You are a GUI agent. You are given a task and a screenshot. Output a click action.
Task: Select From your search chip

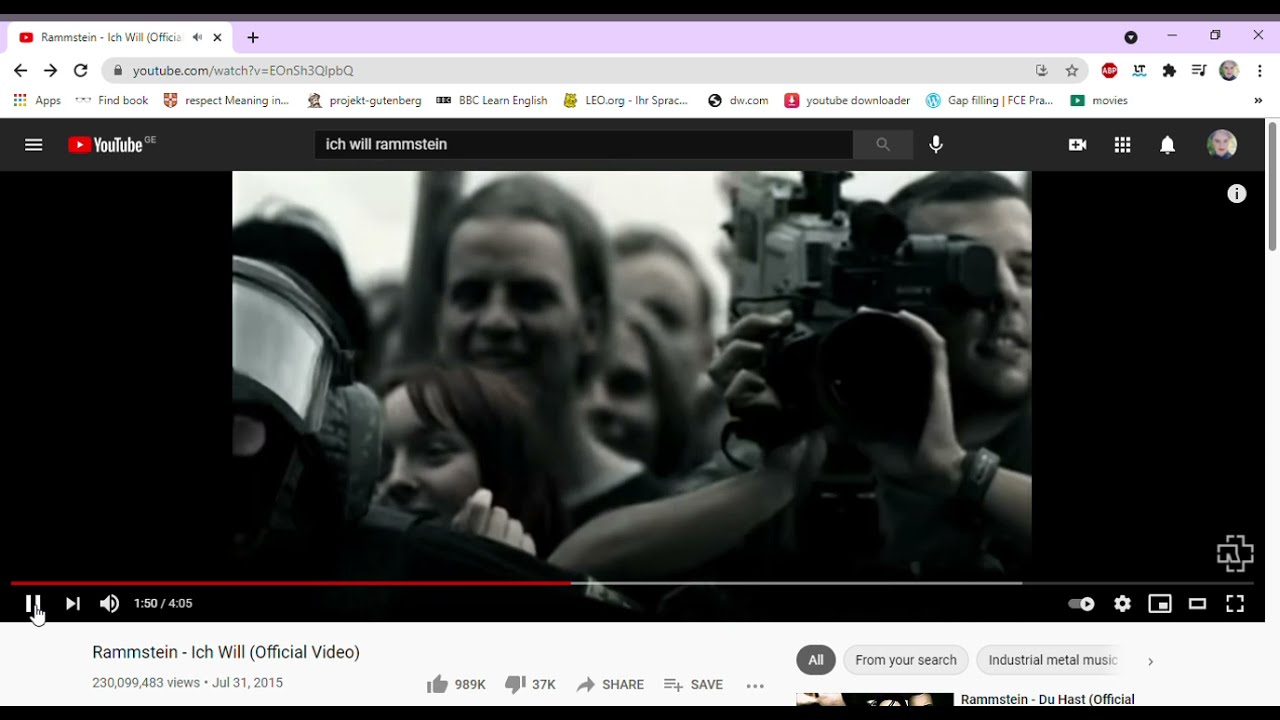click(906, 660)
